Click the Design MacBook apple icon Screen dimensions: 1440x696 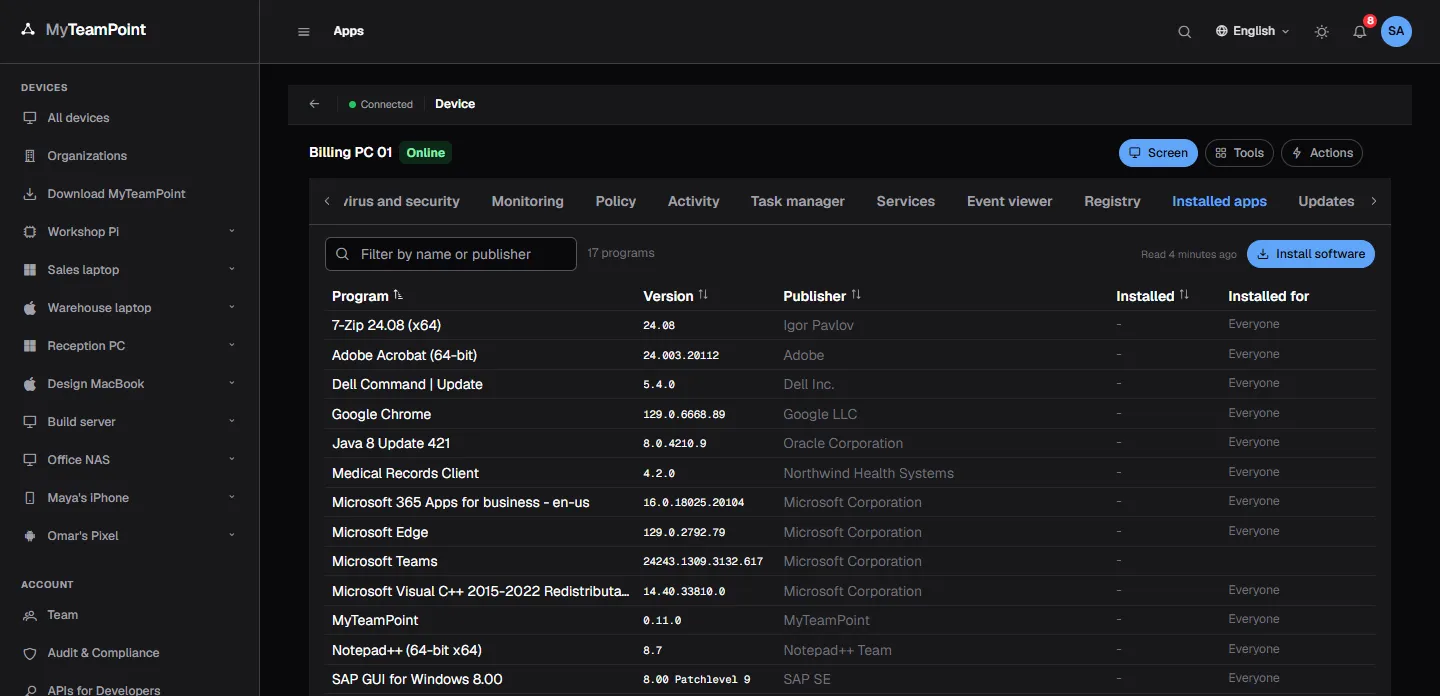point(29,384)
